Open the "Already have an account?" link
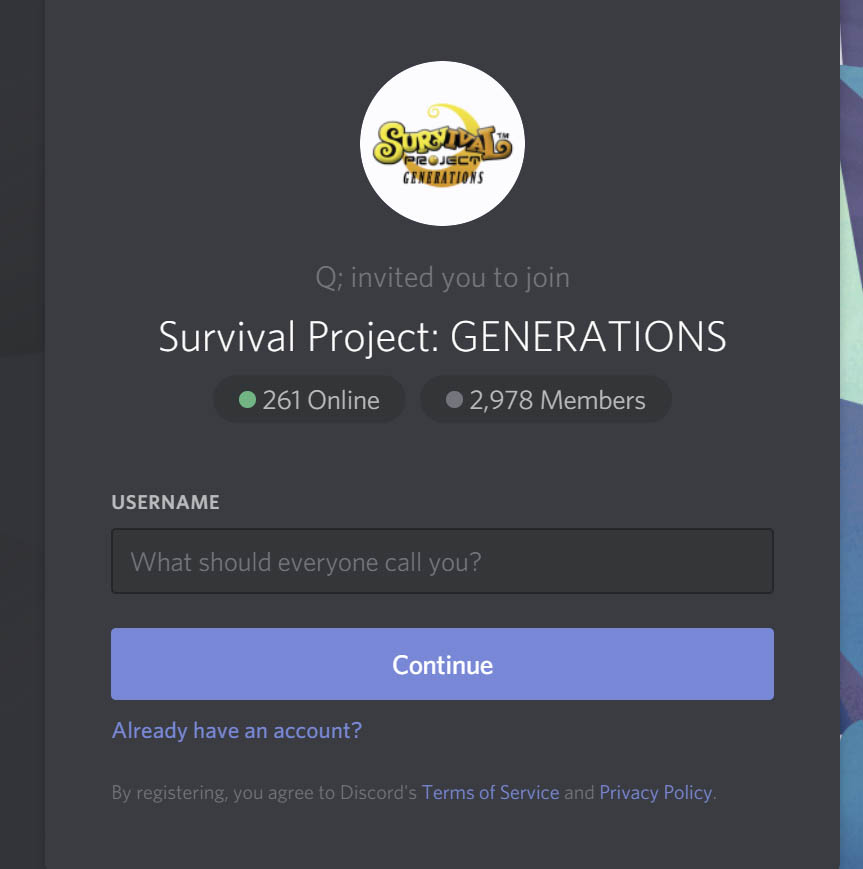This screenshot has width=863, height=869. (237, 730)
